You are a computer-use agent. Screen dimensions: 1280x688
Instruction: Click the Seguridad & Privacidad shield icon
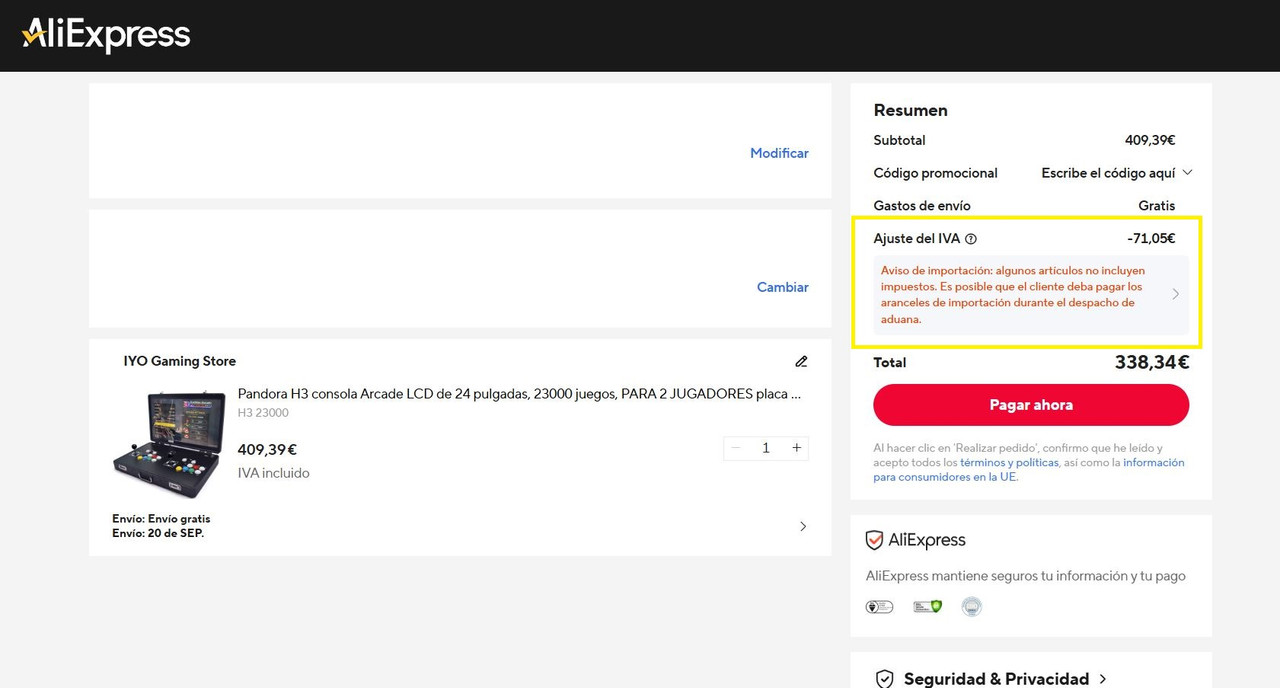pos(884,679)
